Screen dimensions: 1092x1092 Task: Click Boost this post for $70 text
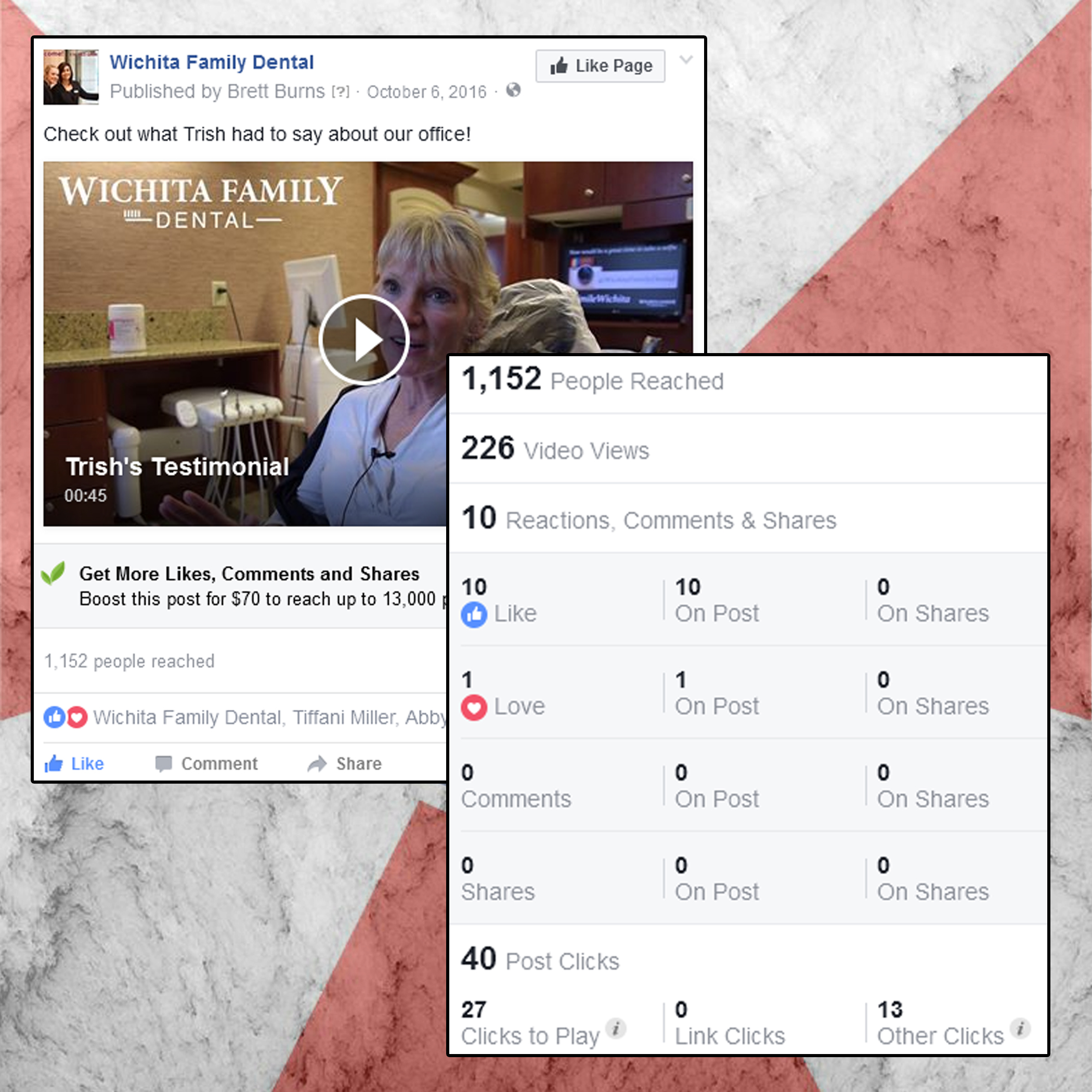click(263, 599)
